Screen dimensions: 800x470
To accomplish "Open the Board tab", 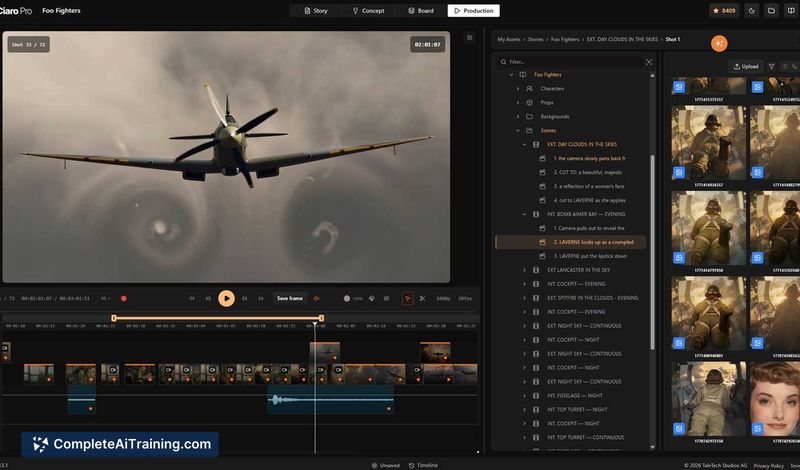I will (421, 10).
